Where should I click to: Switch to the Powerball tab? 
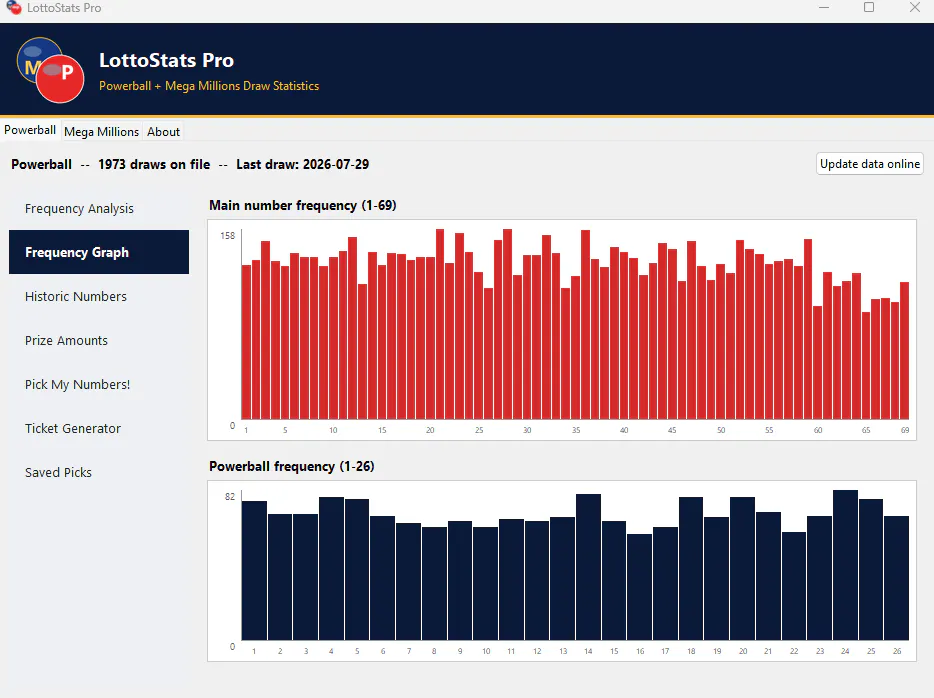pos(30,130)
